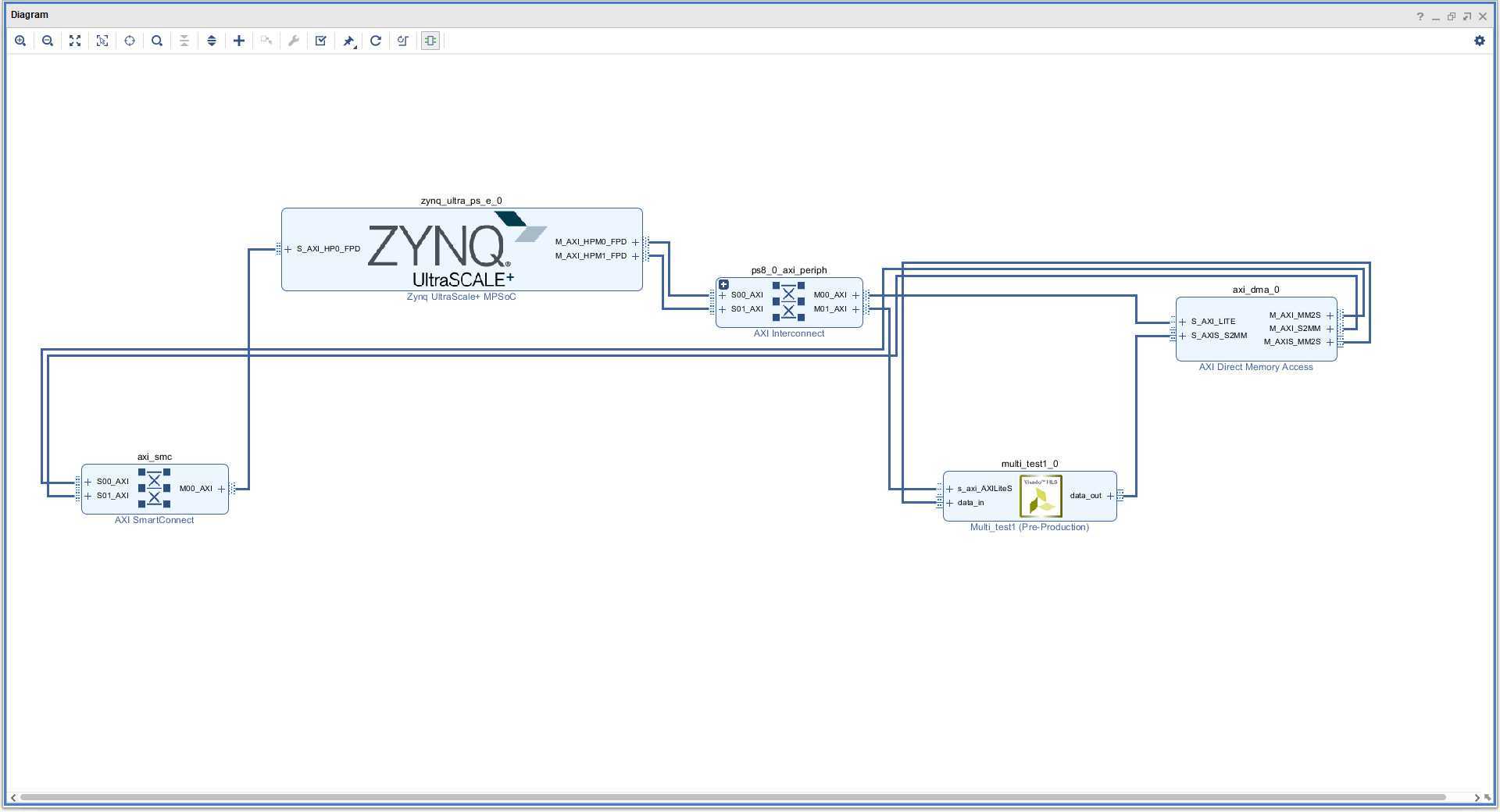1500x812 pixels.
Task: Click the AXI Direct Memory Access label
Action: pyautogui.click(x=1256, y=367)
